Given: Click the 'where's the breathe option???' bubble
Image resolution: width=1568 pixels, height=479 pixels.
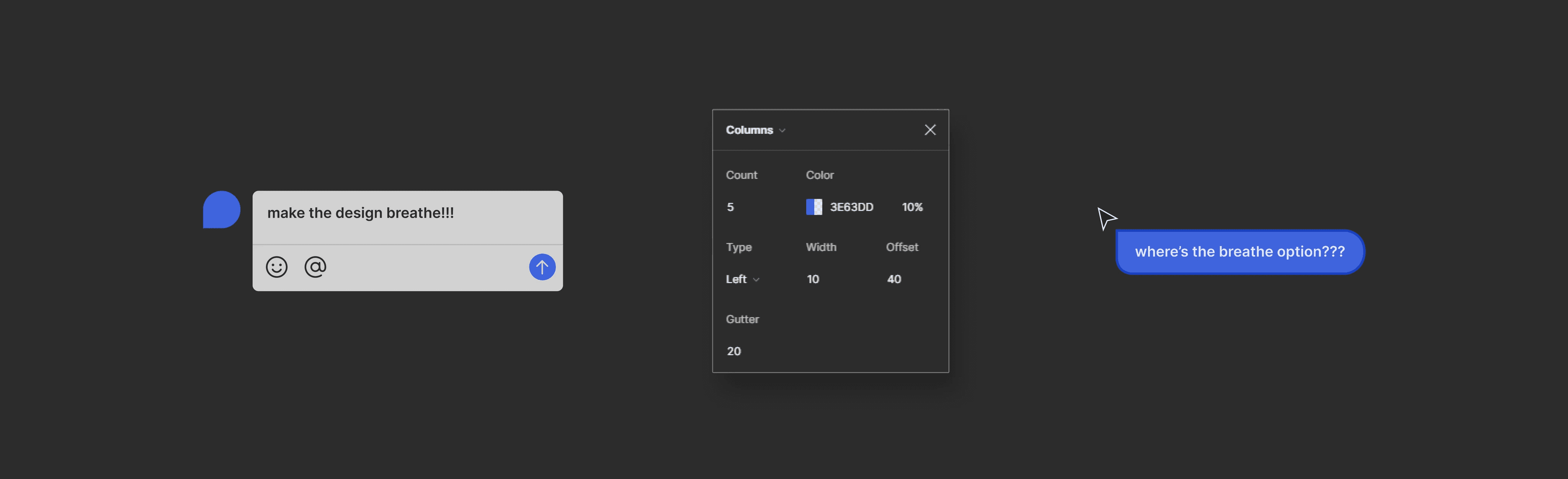Looking at the screenshot, I should [x=1239, y=252].
